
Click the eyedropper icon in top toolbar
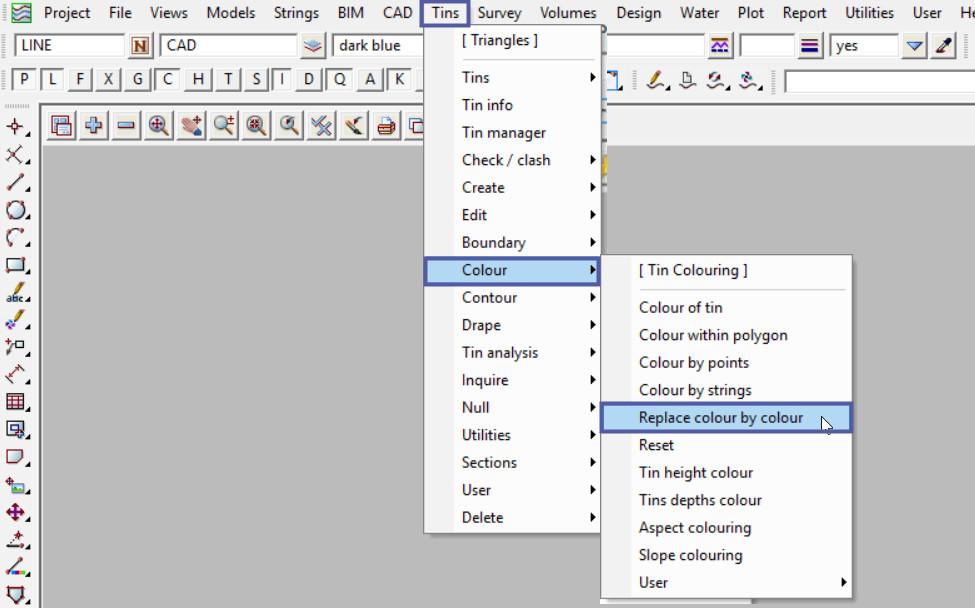943,45
